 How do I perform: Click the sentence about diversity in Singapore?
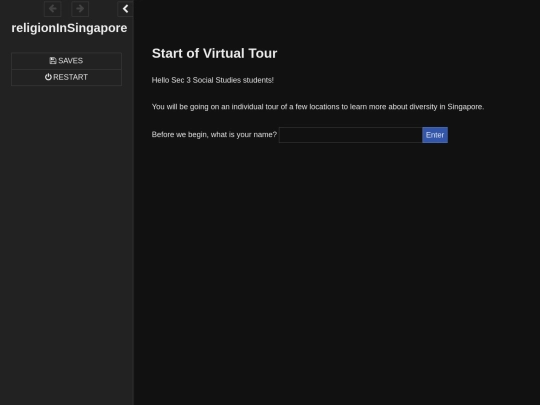point(318,107)
